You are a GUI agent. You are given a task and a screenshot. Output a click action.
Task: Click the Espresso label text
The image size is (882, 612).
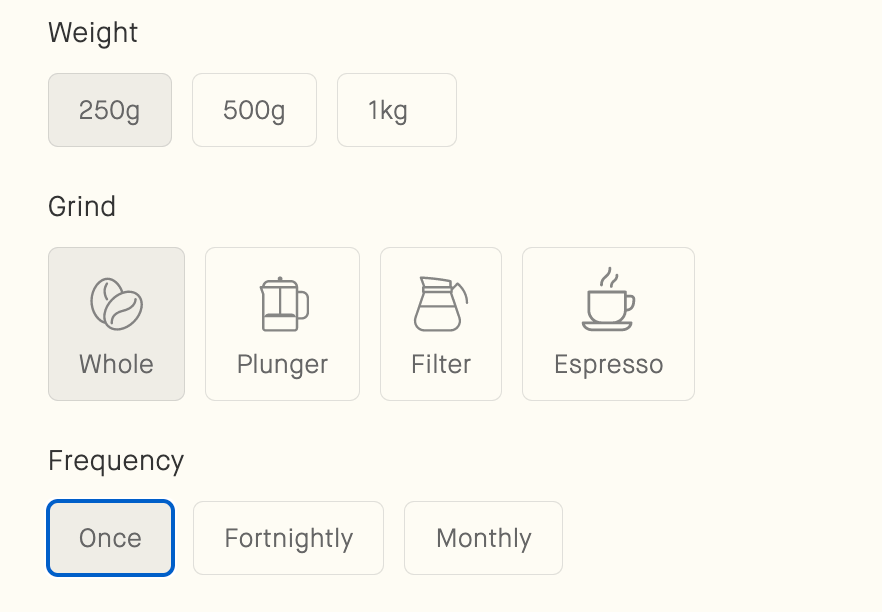click(608, 364)
